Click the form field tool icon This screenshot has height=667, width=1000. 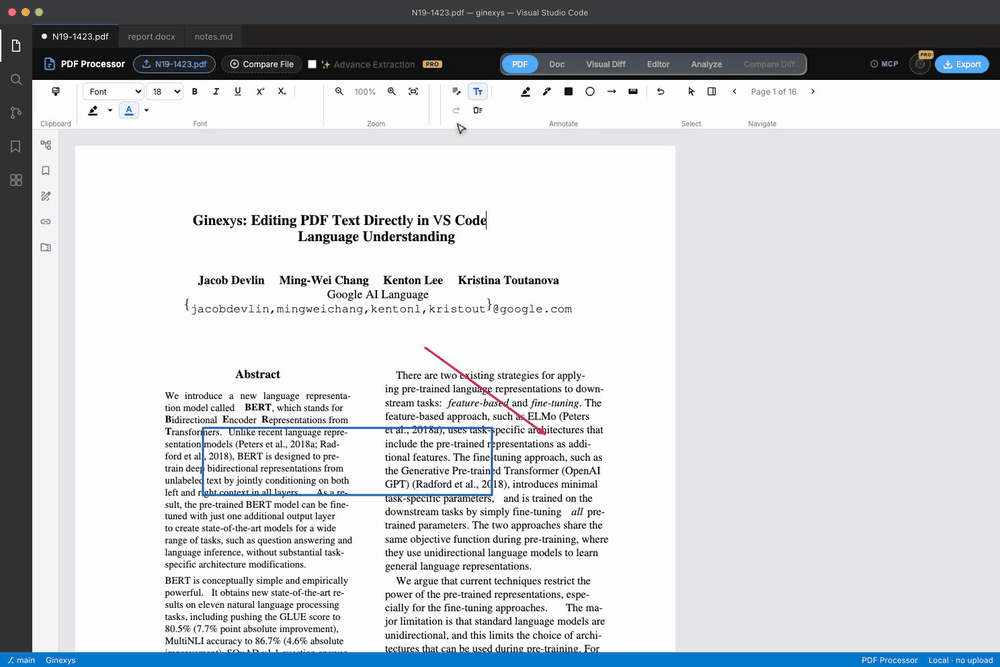(478, 110)
